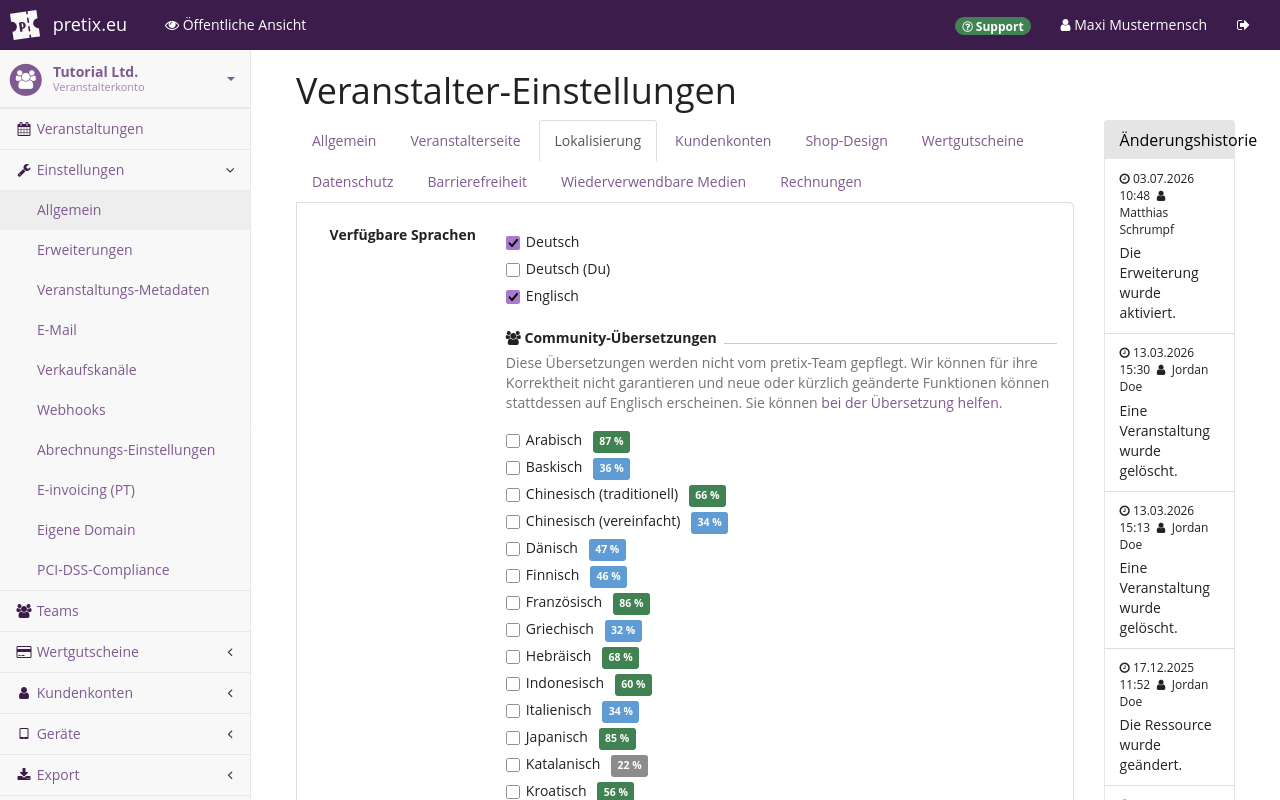
Task: Click the eye icon for Öffentliche Ansicht
Action: [172, 25]
